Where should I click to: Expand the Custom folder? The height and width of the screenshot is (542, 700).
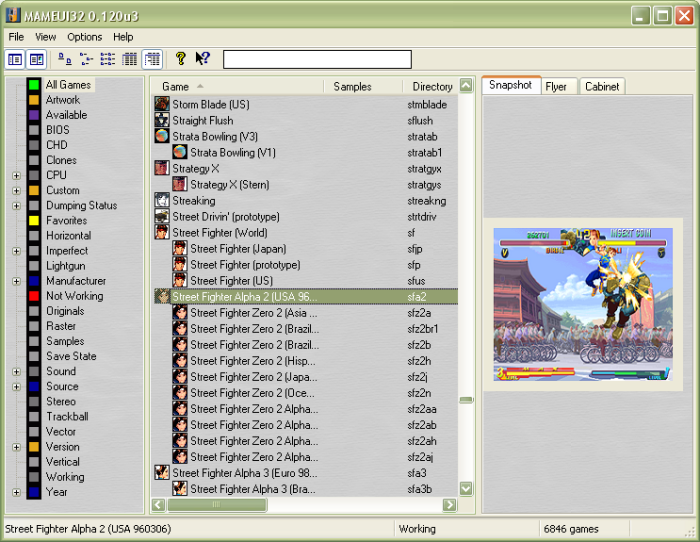[x=17, y=191]
